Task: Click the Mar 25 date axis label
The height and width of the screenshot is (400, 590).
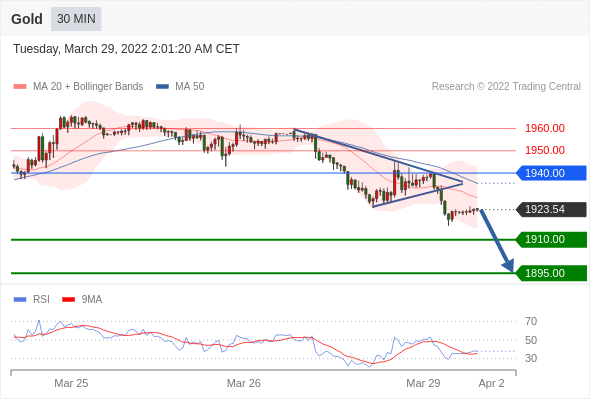Action: click(x=71, y=383)
